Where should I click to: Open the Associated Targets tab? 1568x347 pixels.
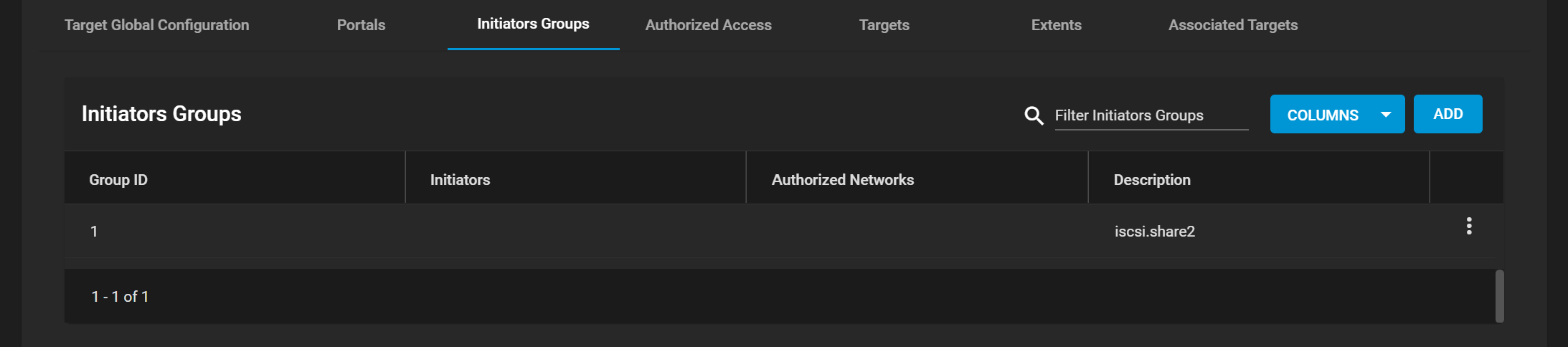click(x=1233, y=25)
